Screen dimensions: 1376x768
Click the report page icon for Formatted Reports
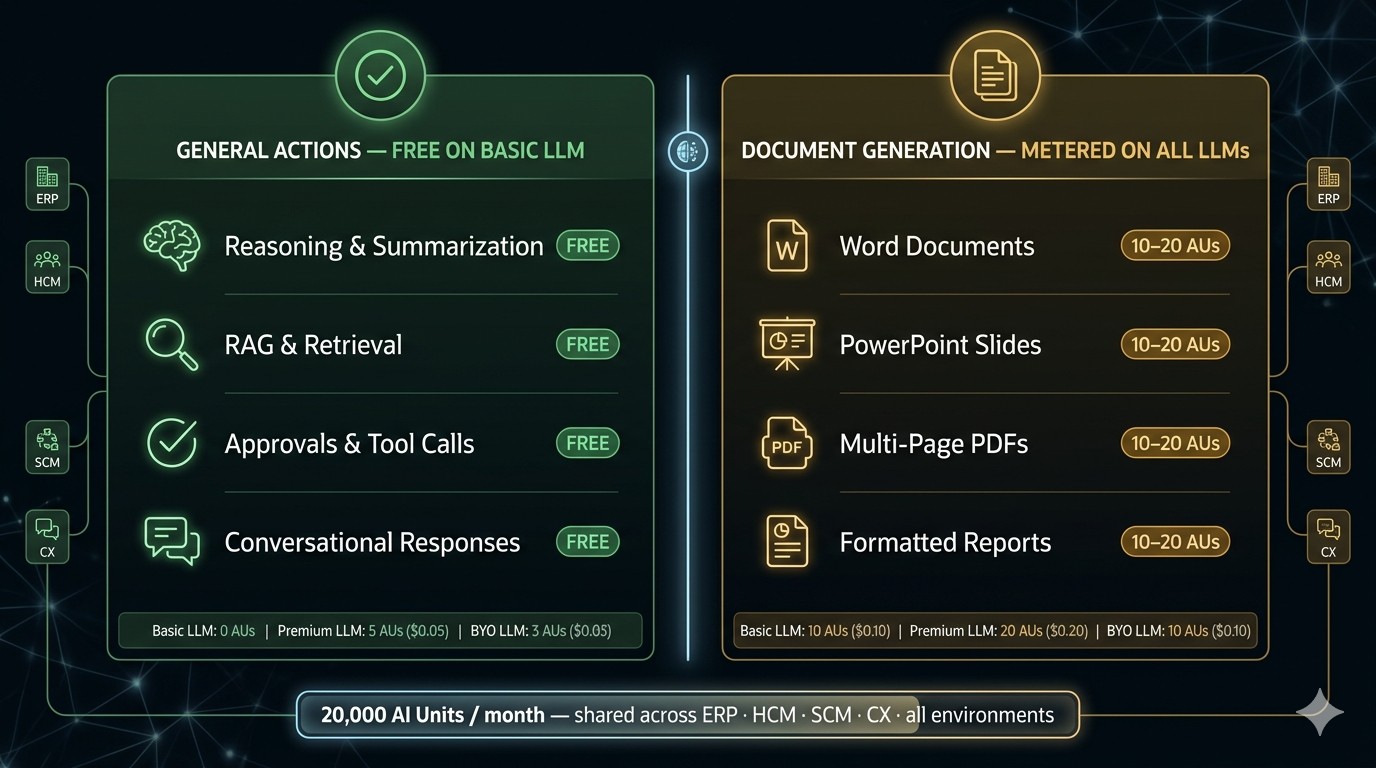coord(787,541)
